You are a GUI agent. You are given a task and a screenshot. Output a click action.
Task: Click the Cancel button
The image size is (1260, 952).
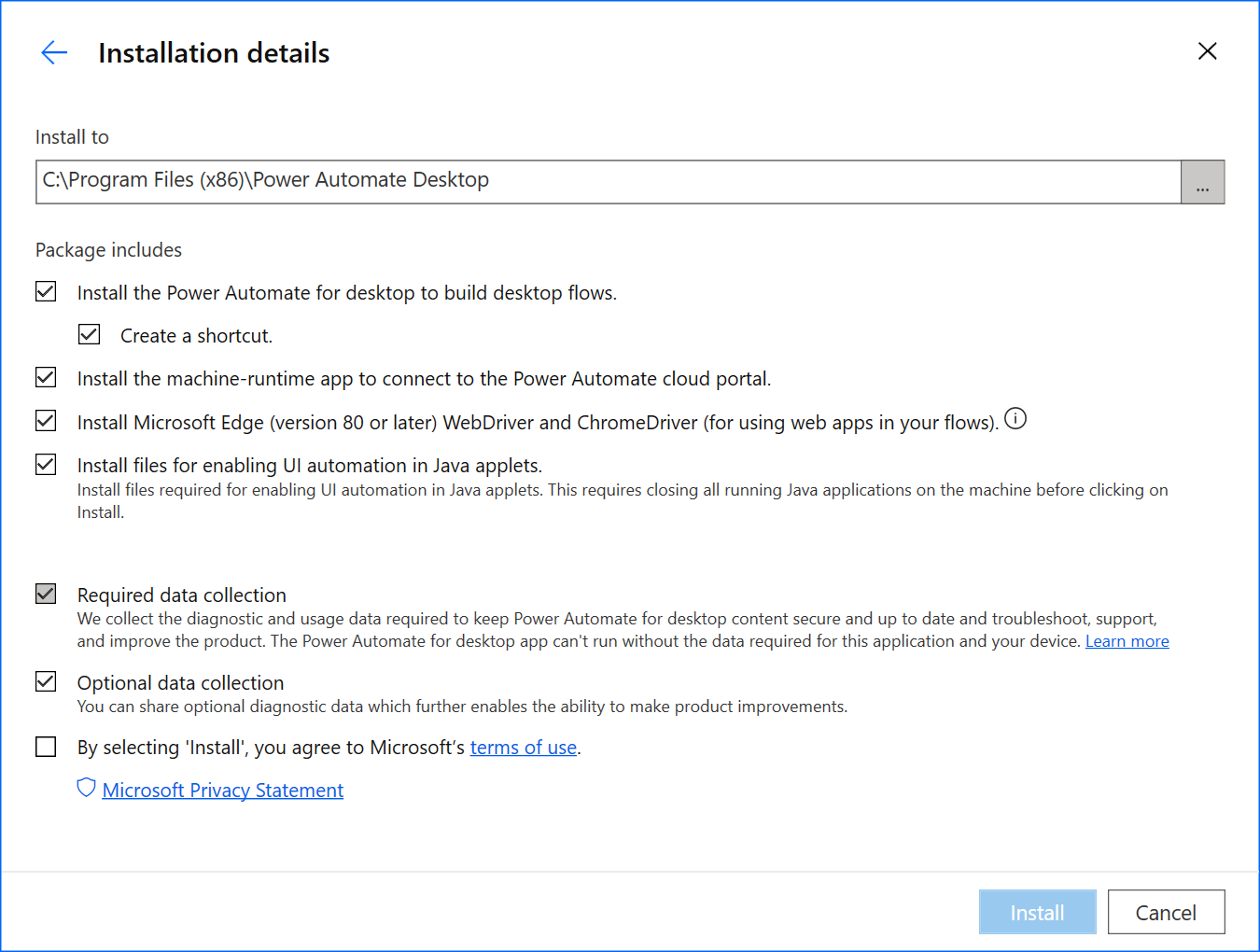click(x=1166, y=912)
